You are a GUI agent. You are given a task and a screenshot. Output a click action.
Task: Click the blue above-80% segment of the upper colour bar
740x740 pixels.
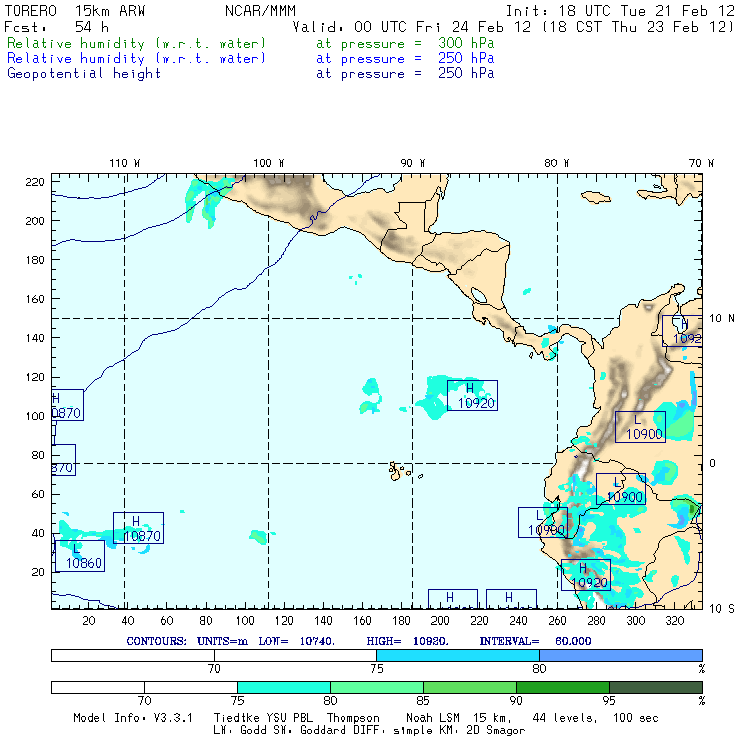[621, 655]
